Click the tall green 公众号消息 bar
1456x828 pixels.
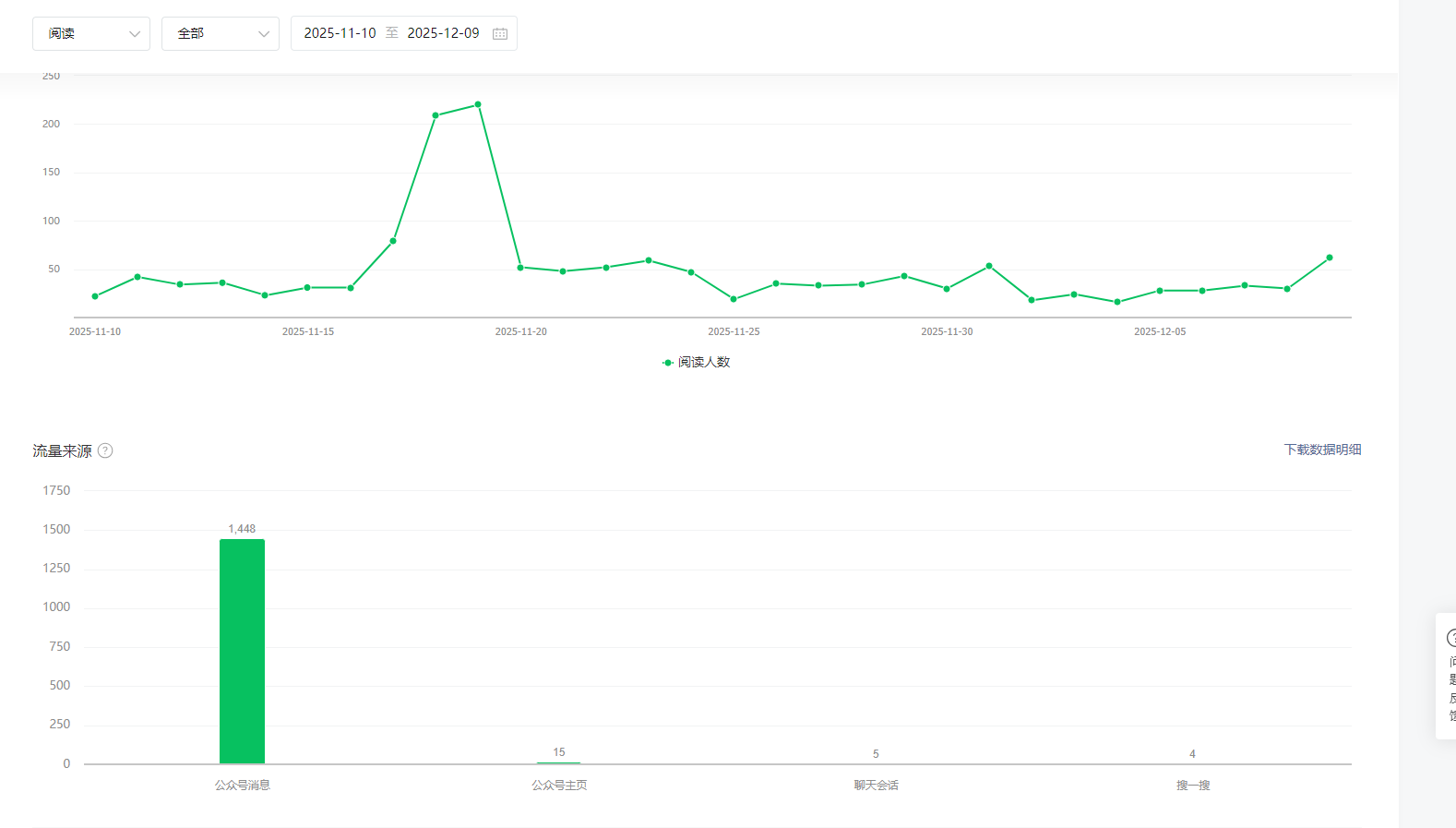tap(242, 651)
